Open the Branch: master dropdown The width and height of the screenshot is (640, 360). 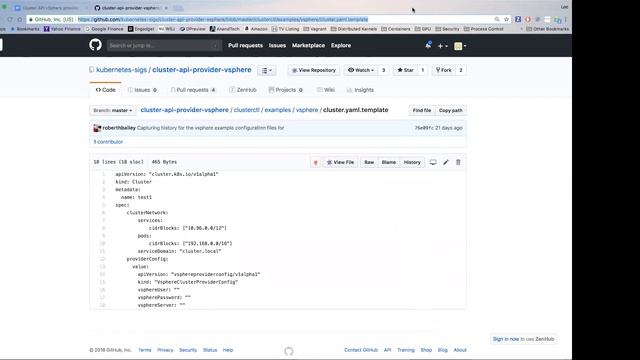coord(113,110)
